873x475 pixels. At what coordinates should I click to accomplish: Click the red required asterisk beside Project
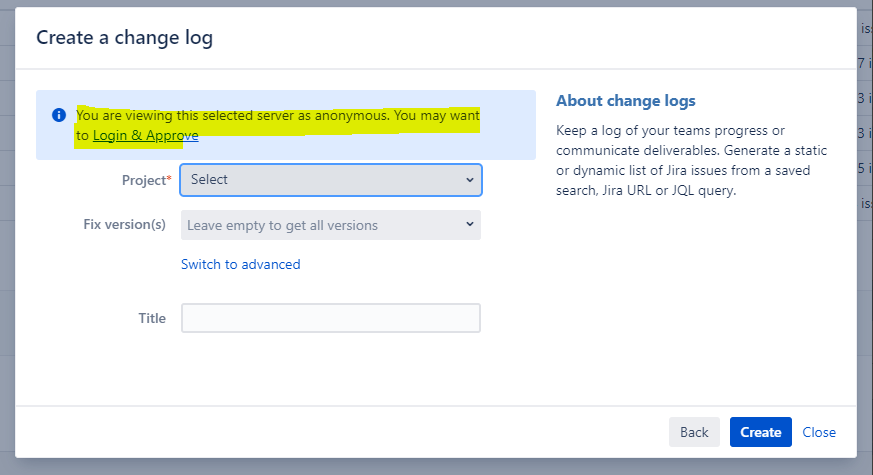coord(169,179)
